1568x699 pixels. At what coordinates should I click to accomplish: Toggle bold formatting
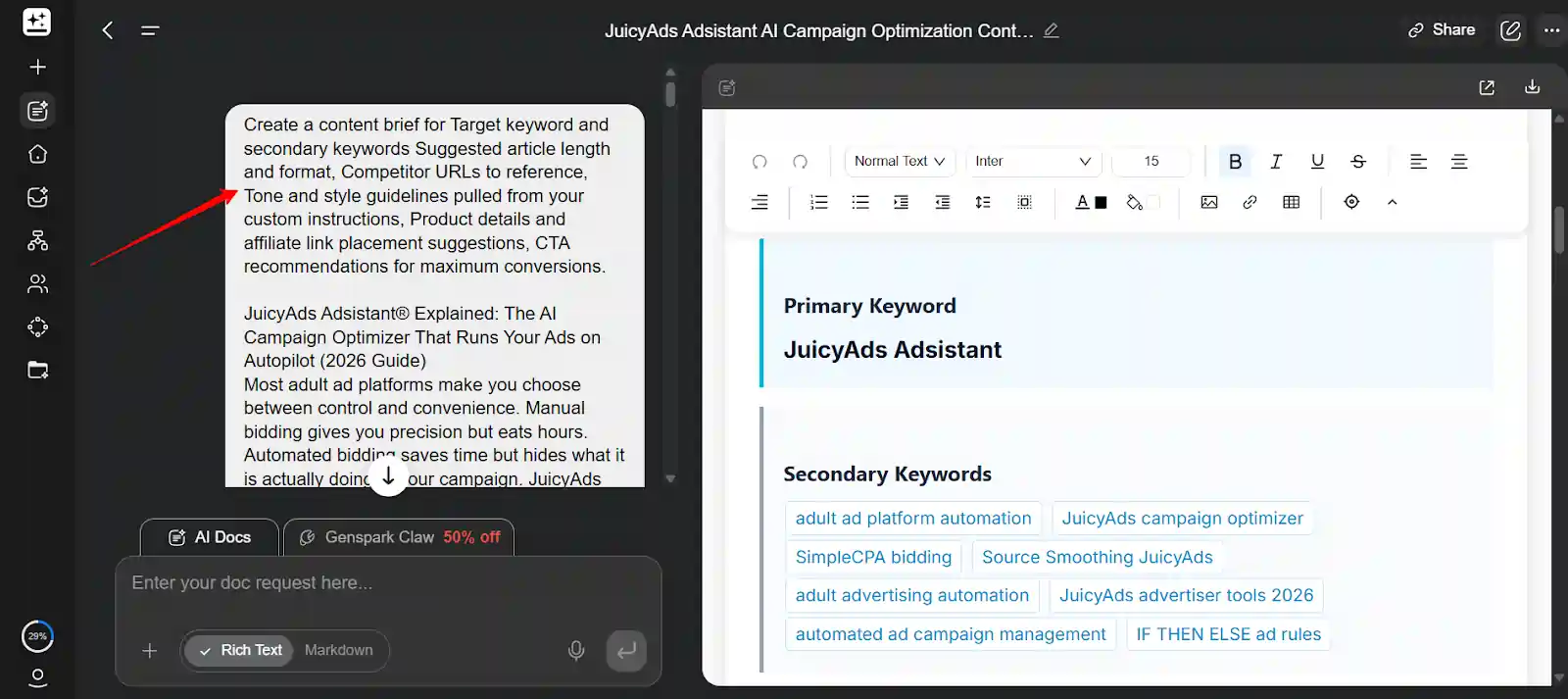coord(1235,162)
